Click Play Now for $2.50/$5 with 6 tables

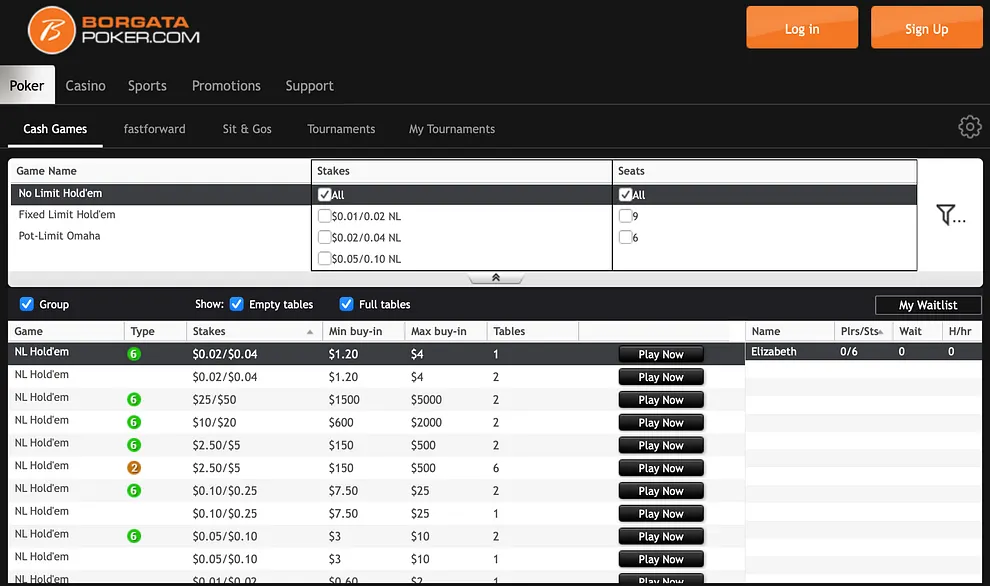click(661, 468)
